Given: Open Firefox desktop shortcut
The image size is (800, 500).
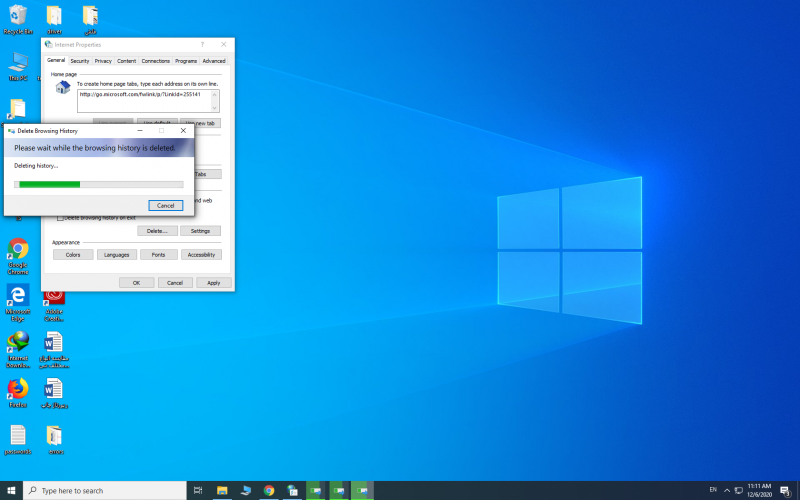Looking at the screenshot, I should pos(18,388).
